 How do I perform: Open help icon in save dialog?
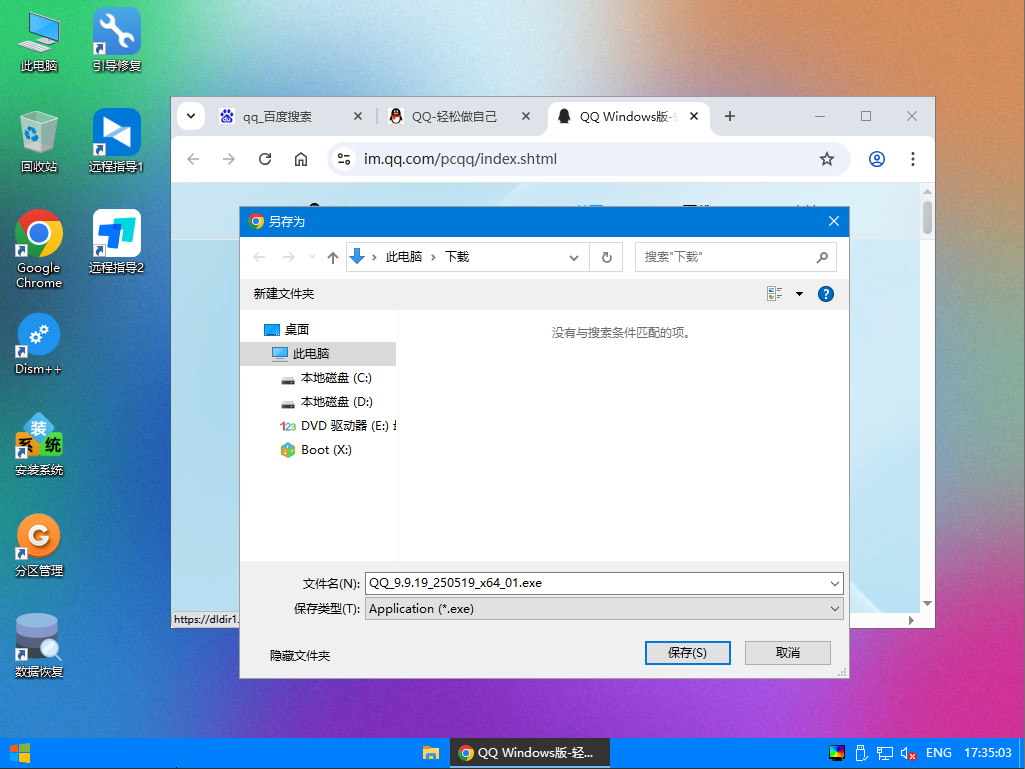826,294
